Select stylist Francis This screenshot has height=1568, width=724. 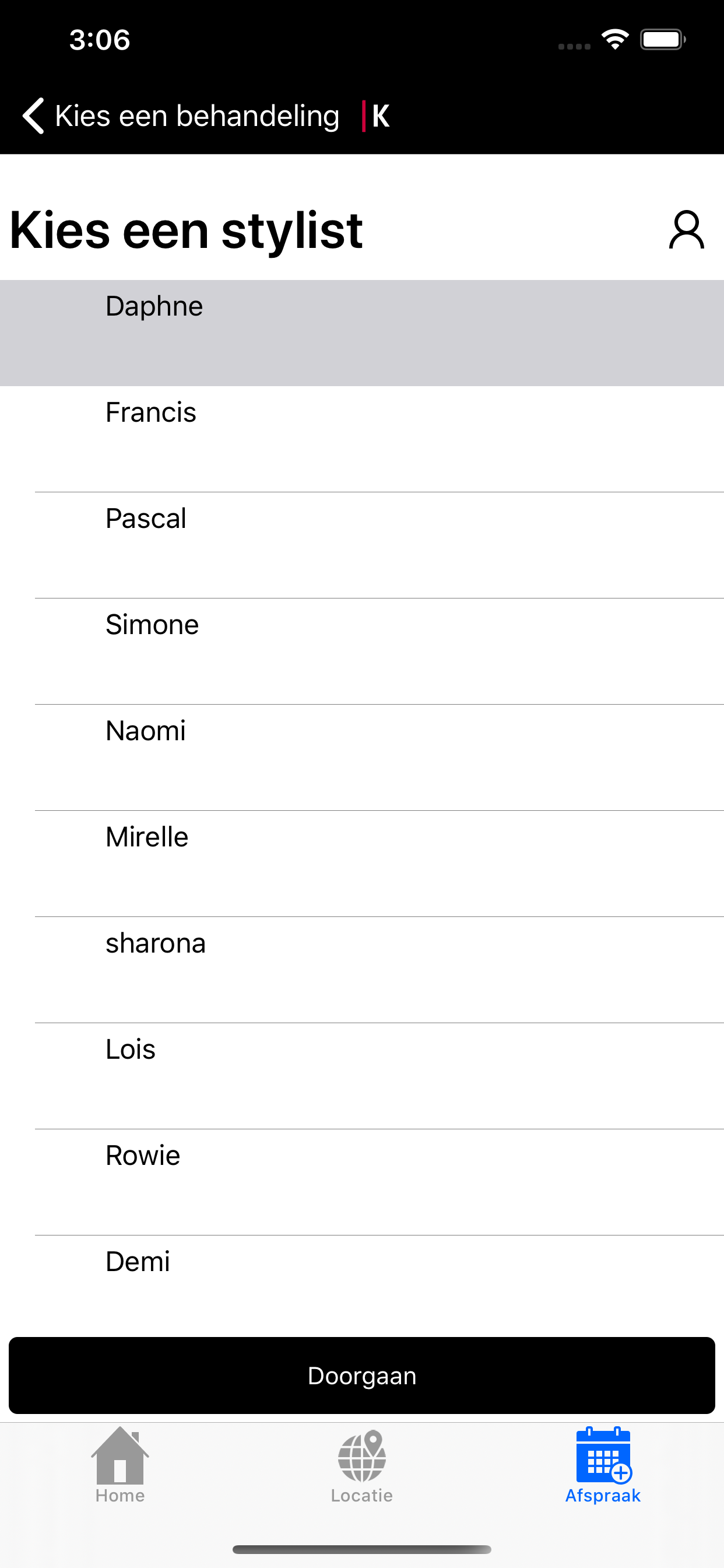click(362, 439)
